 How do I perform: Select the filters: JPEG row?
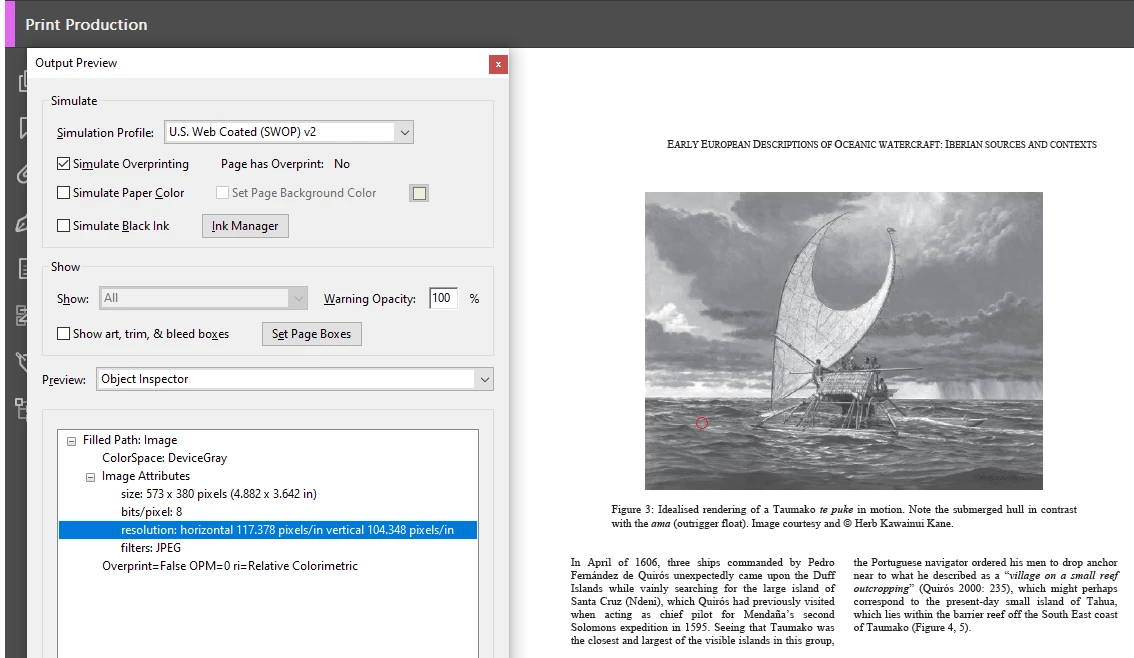(x=150, y=548)
